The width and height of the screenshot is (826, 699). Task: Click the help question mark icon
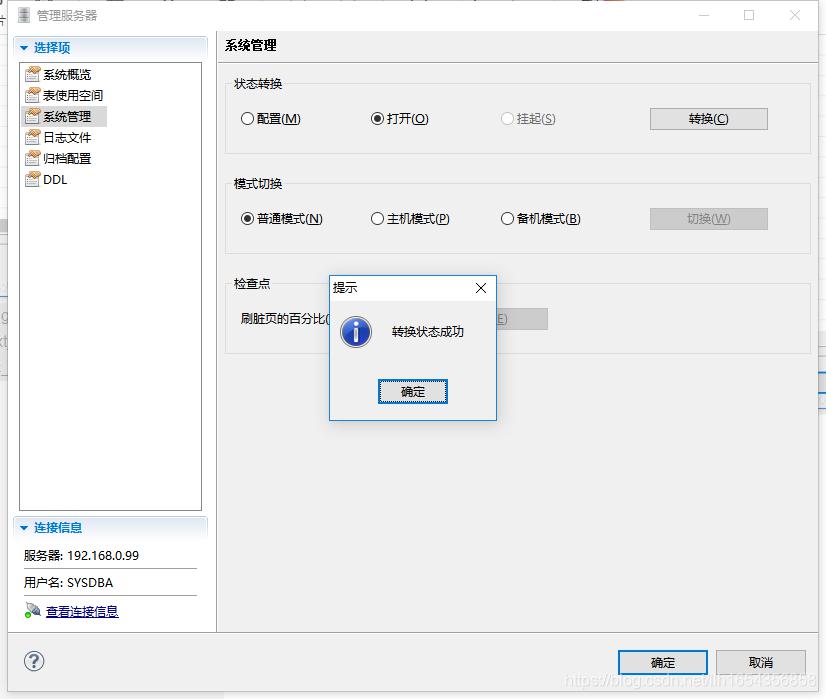coord(34,661)
